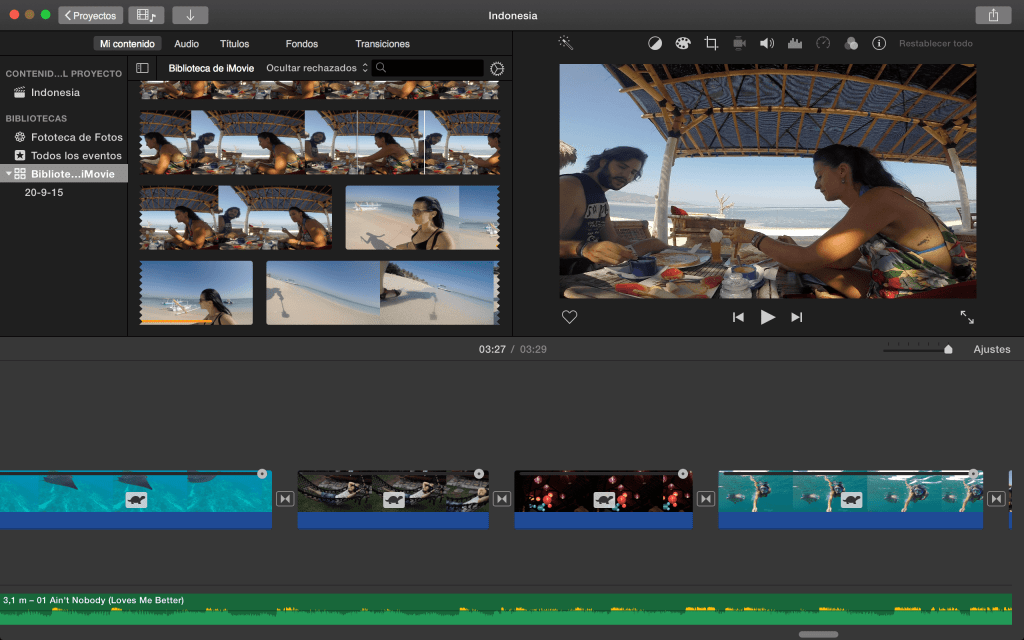The width and height of the screenshot is (1024, 640).
Task: Toggle the media browser layout button
Action: point(146,15)
